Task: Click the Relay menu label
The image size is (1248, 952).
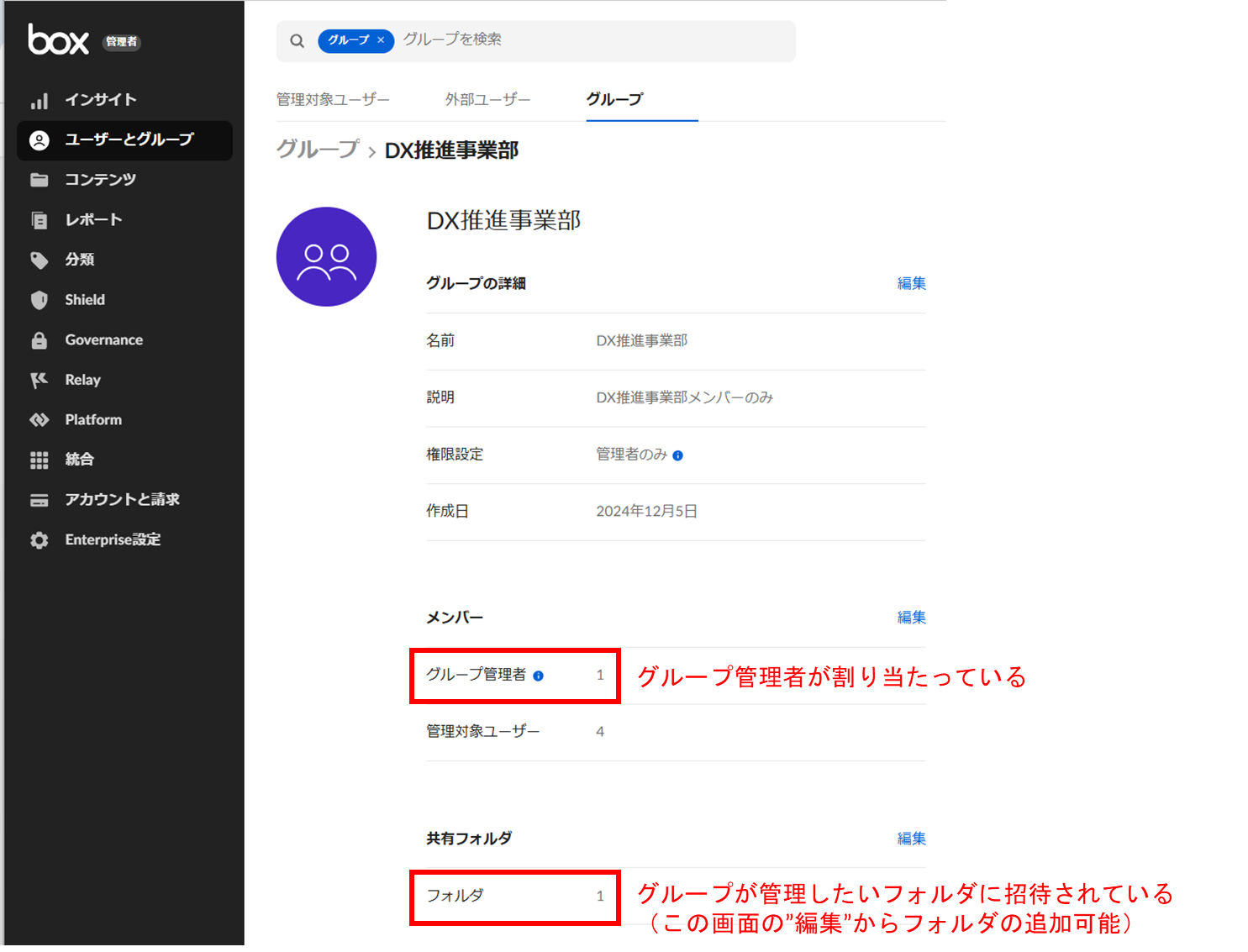Action: click(82, 380)
